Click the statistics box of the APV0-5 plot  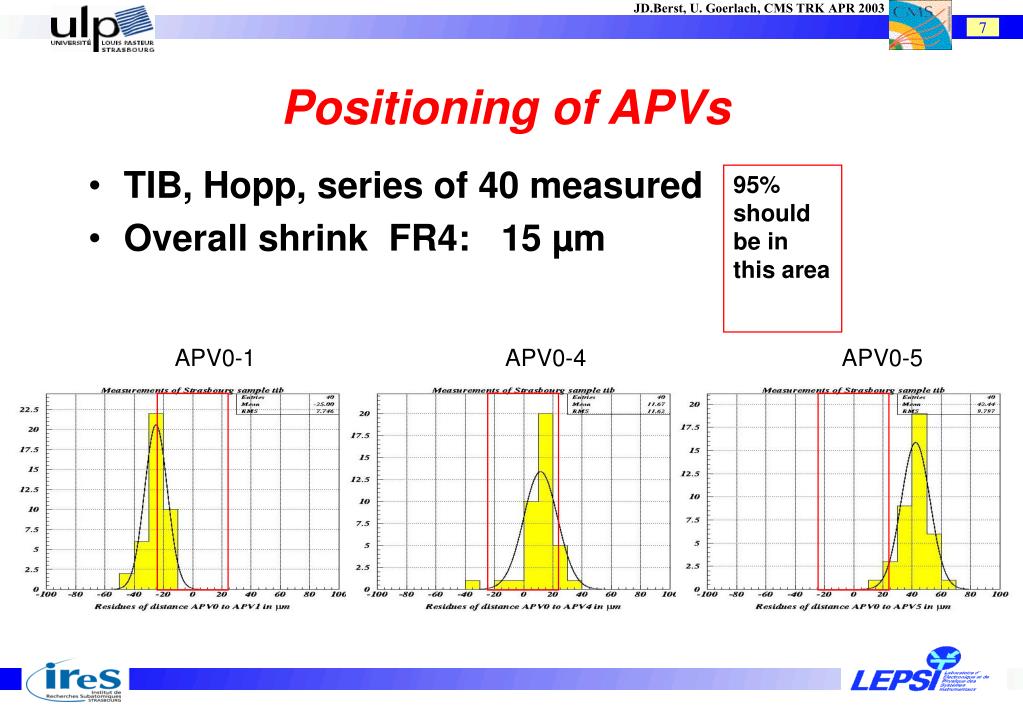949,404
